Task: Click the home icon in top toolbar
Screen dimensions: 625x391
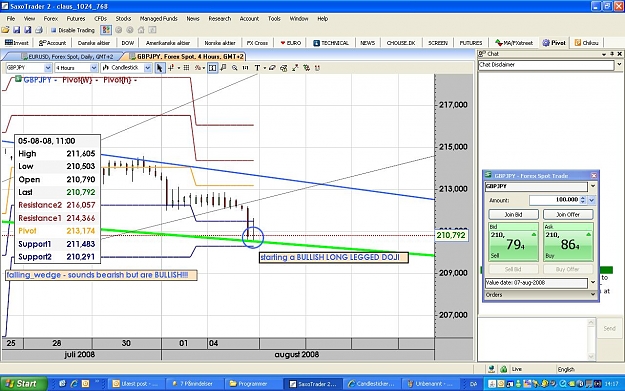Action: pyautogui.click(x=141, y=30)
